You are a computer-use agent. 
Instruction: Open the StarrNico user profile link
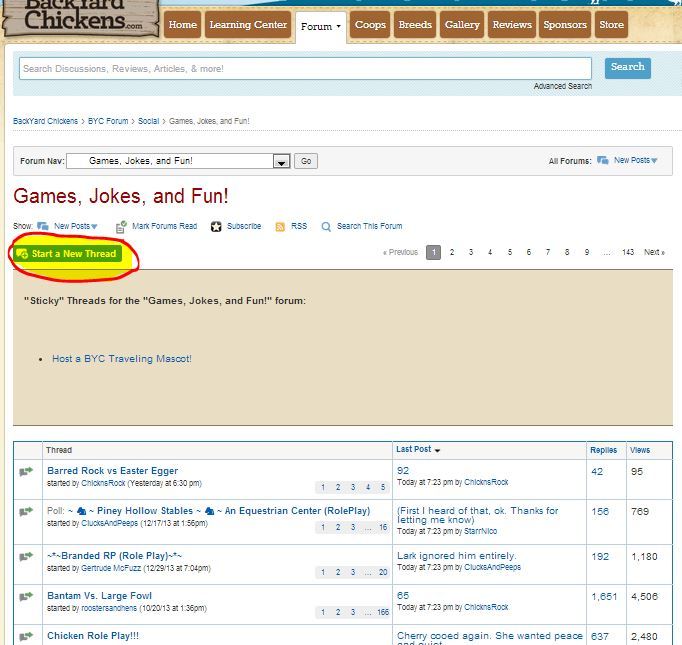click(x=480, y=531)
